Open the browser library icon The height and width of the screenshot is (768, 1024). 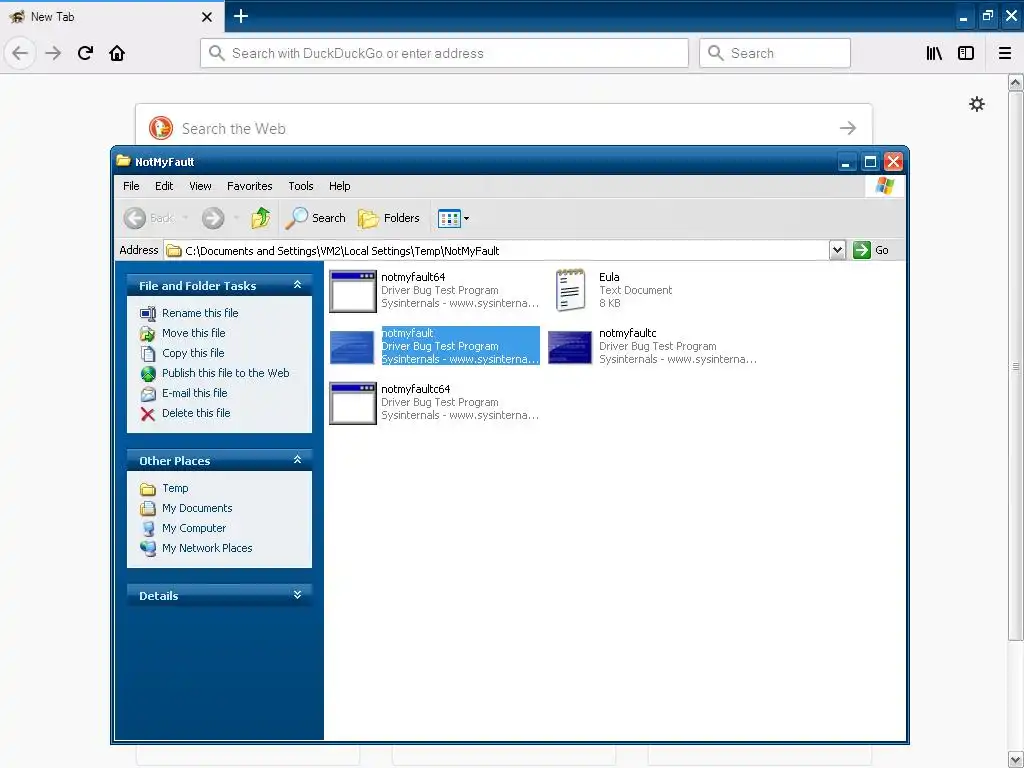[x=934, y=53]
